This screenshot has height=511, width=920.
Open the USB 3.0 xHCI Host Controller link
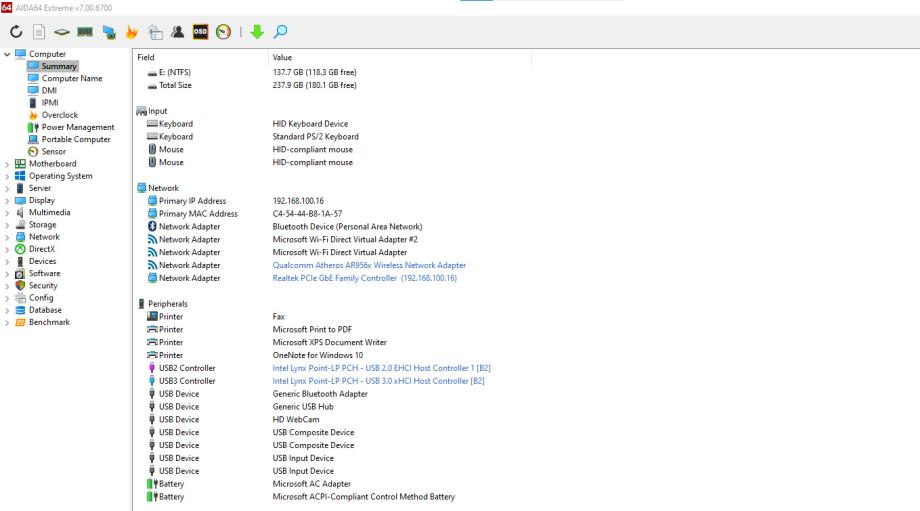coord(378,381)
